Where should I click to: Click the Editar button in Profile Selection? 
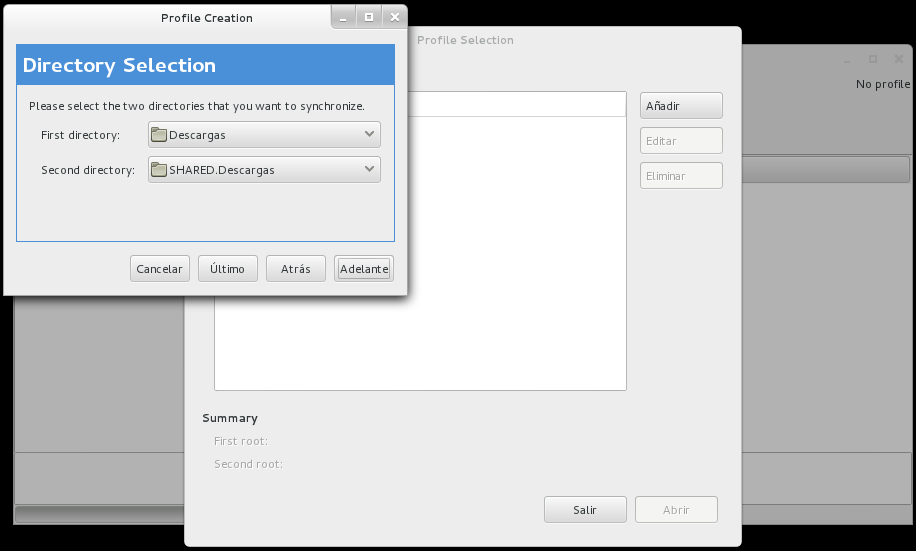(x=681, y=141)
